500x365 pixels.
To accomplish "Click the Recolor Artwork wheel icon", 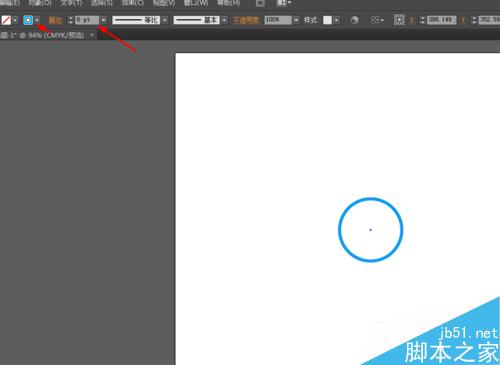I will tap(354, 20).
